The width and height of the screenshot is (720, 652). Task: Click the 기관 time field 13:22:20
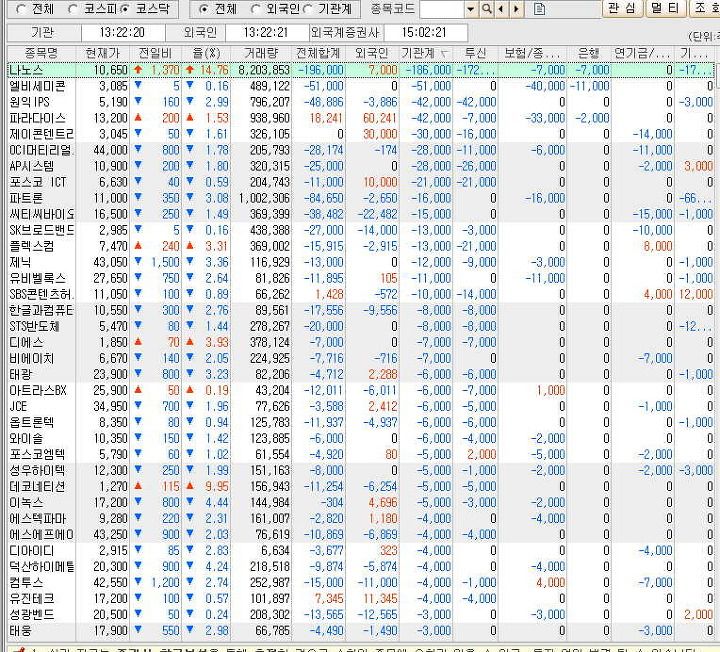[122, 33]
